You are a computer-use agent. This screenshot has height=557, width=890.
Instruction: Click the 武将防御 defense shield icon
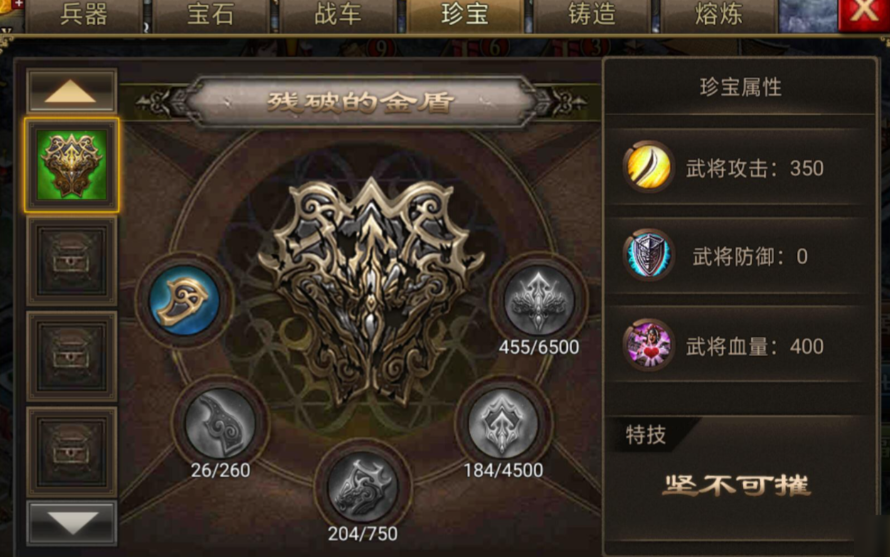click(648, 256)
